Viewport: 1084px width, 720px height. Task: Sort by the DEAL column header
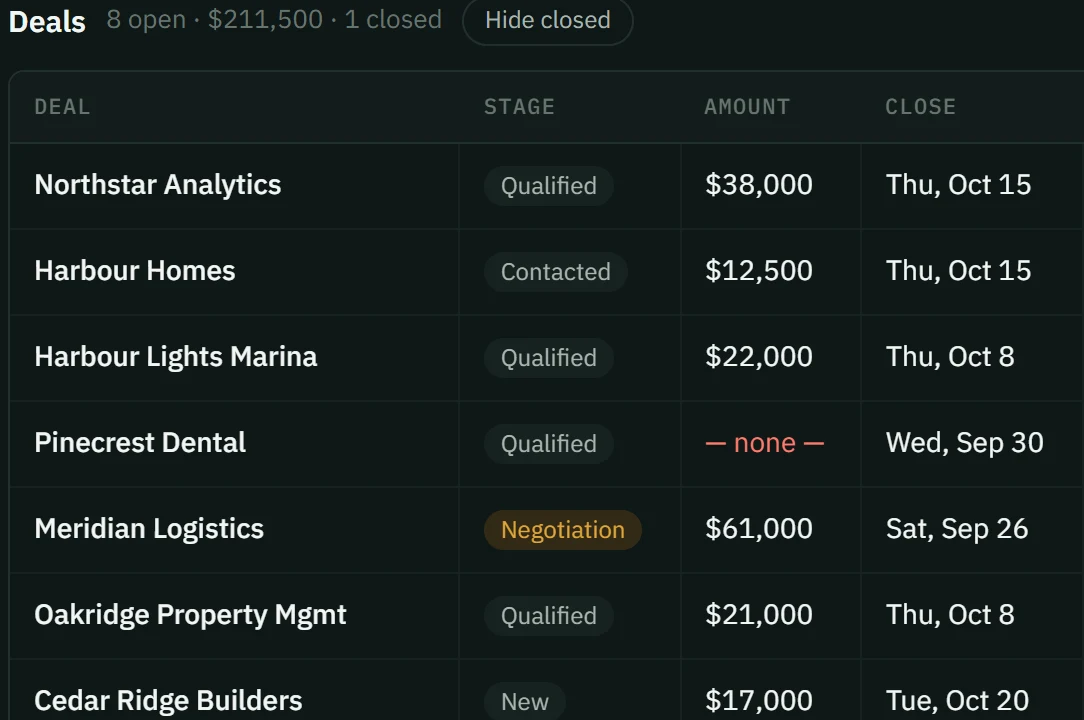(62, 107)
